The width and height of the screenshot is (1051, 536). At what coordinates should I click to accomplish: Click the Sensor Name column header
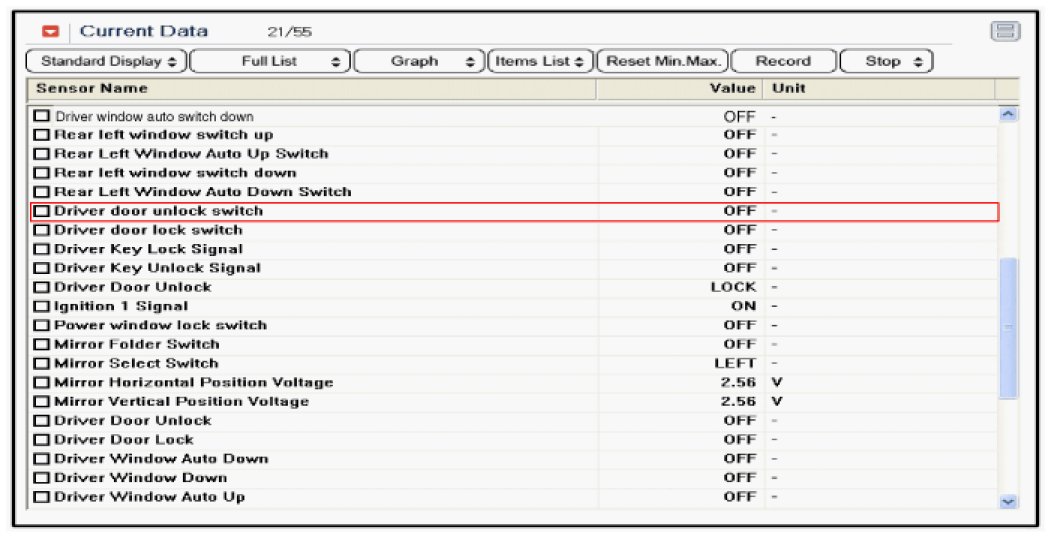click(x=310, y=89)
